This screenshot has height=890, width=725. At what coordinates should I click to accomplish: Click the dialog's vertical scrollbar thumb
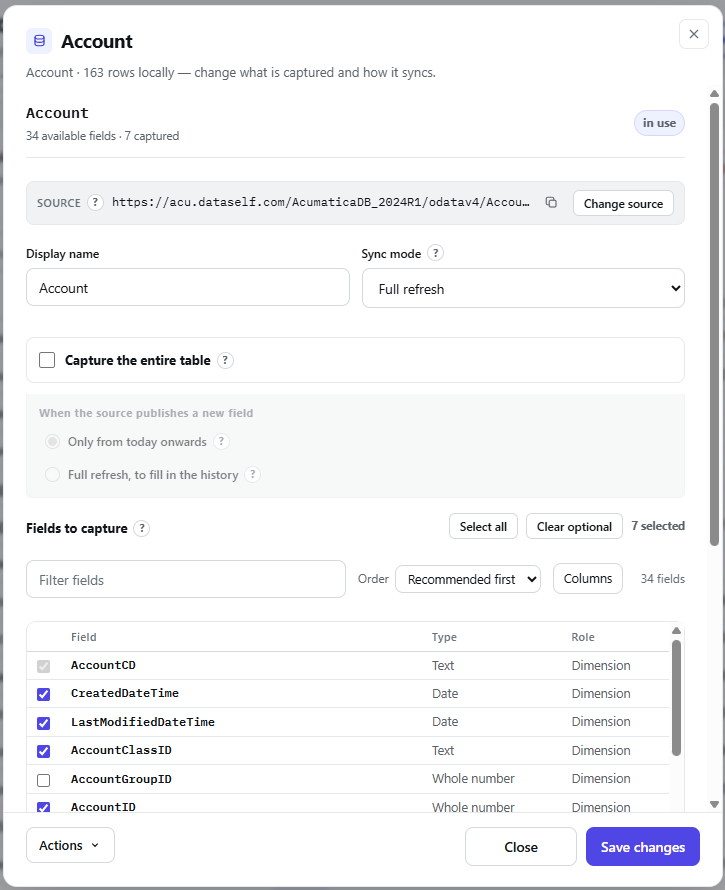[x=714, y=325]
